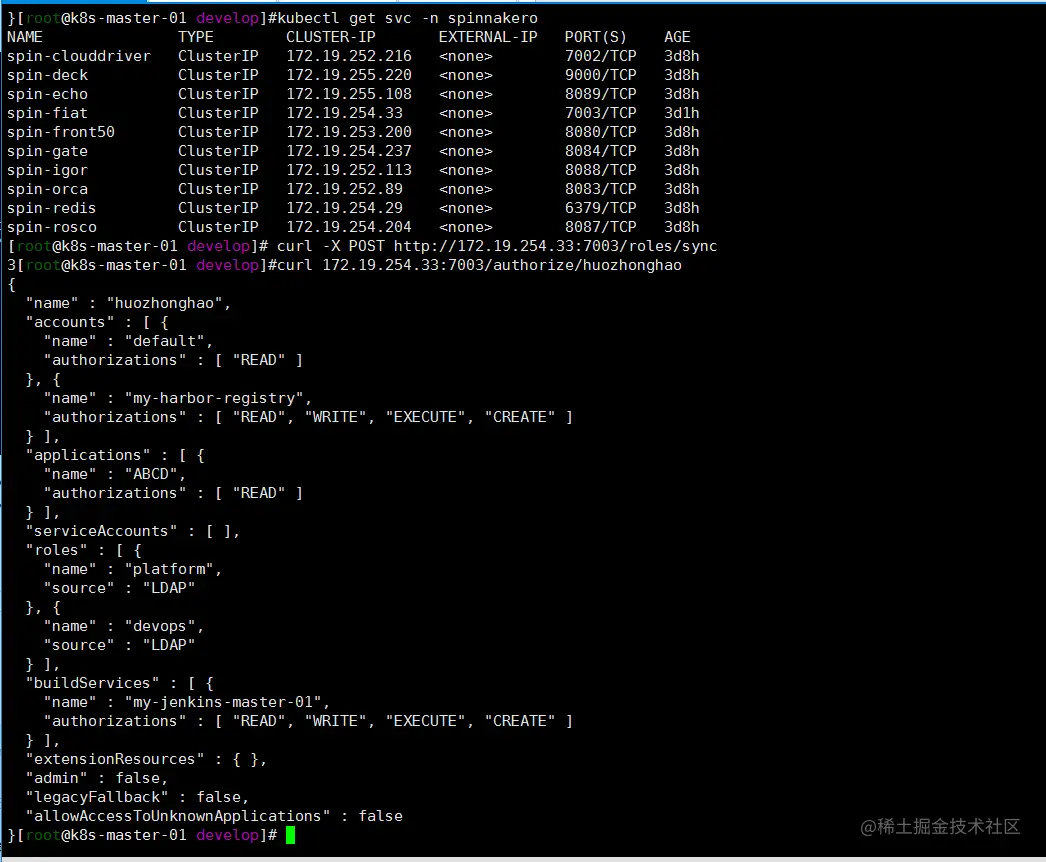1046x862 pixels.
Task: Click the spin-front50 service name
Action: [x=61, y=132]
